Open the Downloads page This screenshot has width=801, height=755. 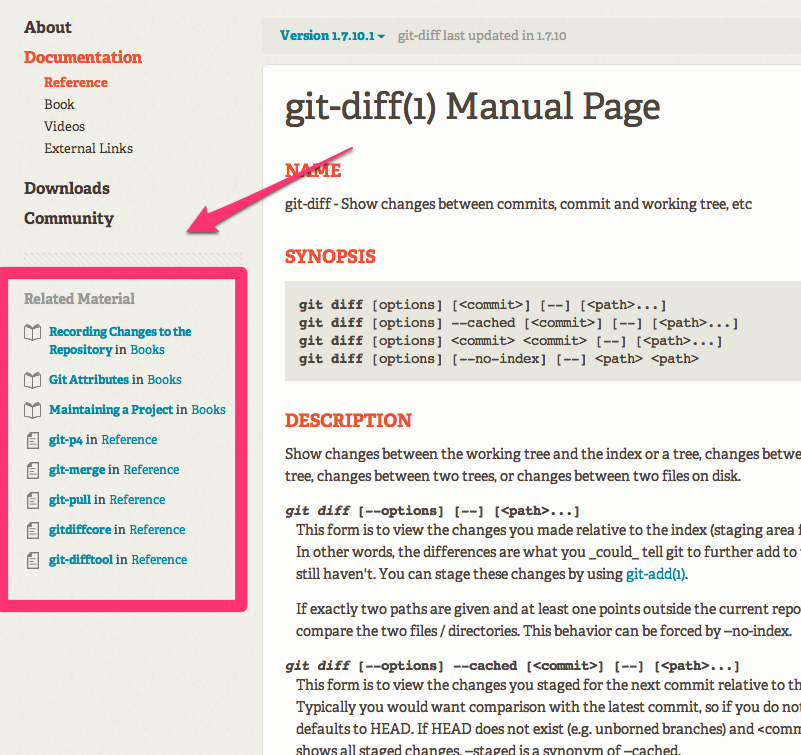click(x=67, y=188)
